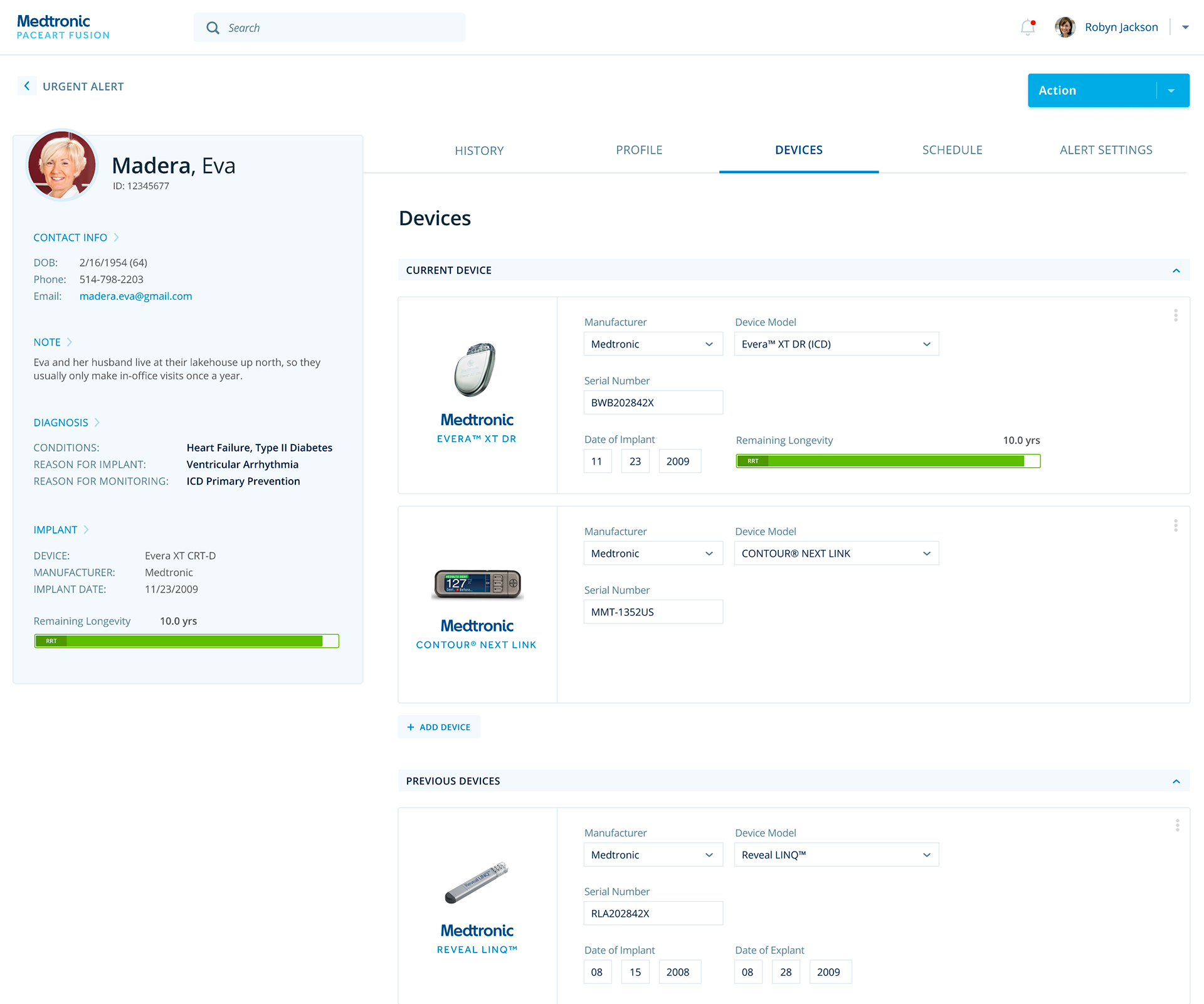
Task: Click the search magnifier icon
Action: (x=213, y=28)
